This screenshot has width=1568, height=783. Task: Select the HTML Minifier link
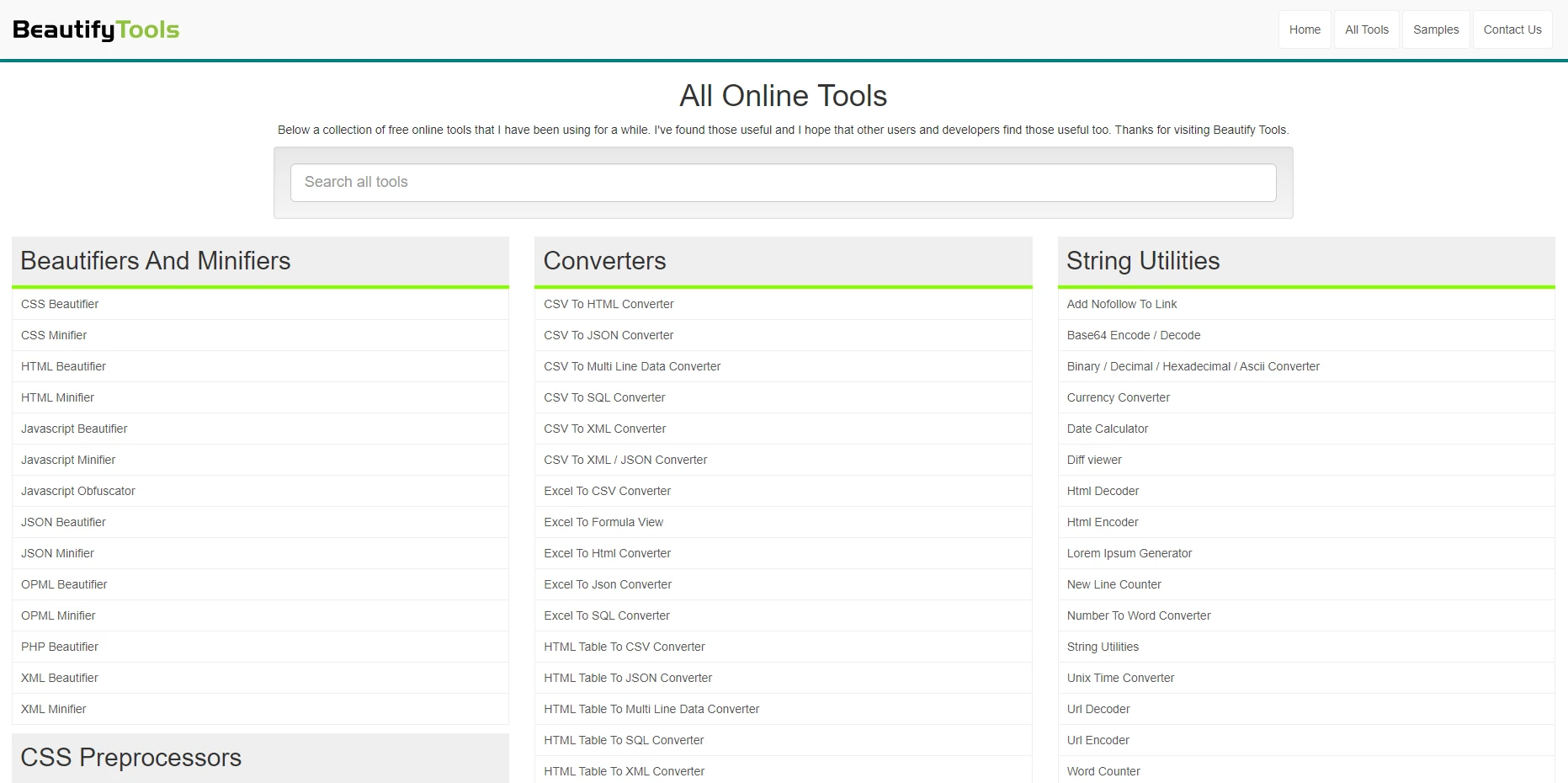pos(57,397)
